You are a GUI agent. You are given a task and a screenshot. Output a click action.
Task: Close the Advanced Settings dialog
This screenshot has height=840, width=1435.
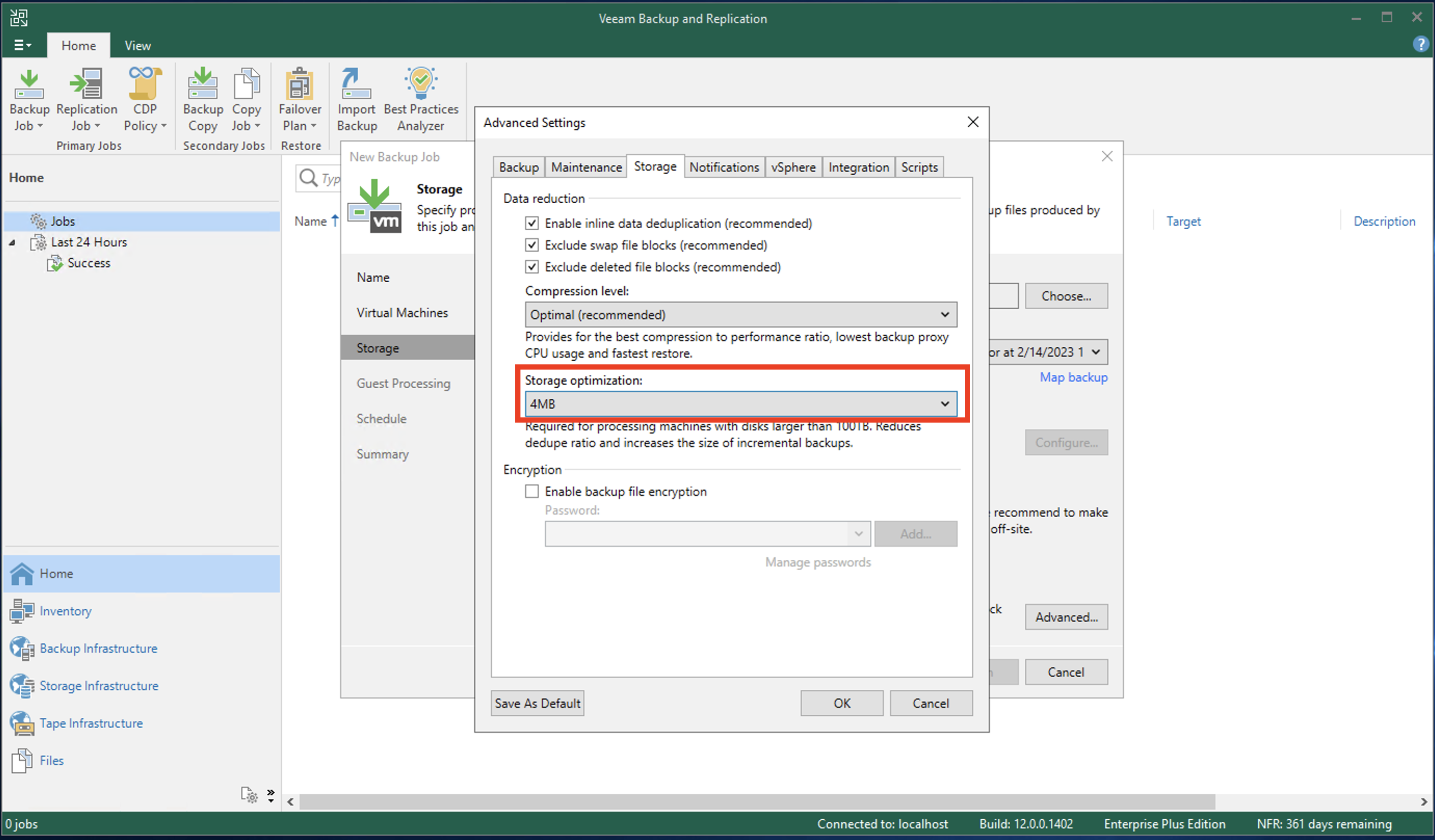(973, 122)
